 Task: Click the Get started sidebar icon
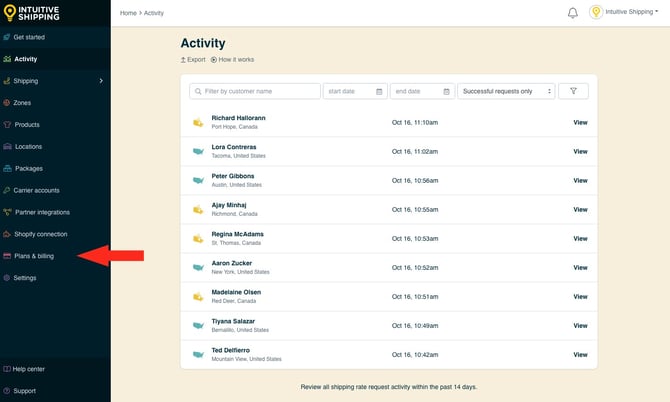tap(6, 37)
